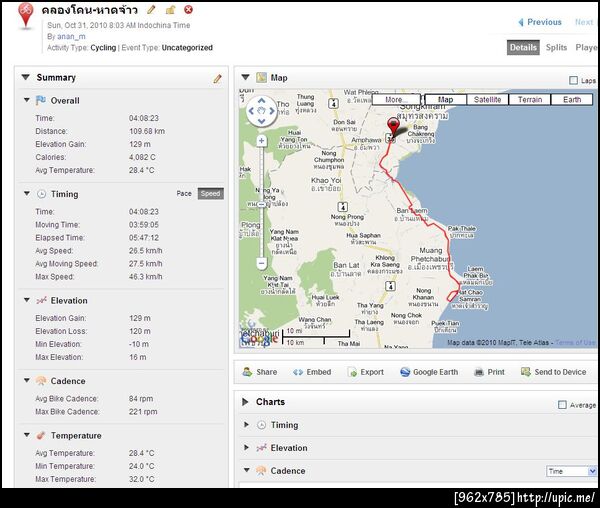600x508 pixels.
Task: Collapse the Timing section in Summary
Action: coord(26,194)
